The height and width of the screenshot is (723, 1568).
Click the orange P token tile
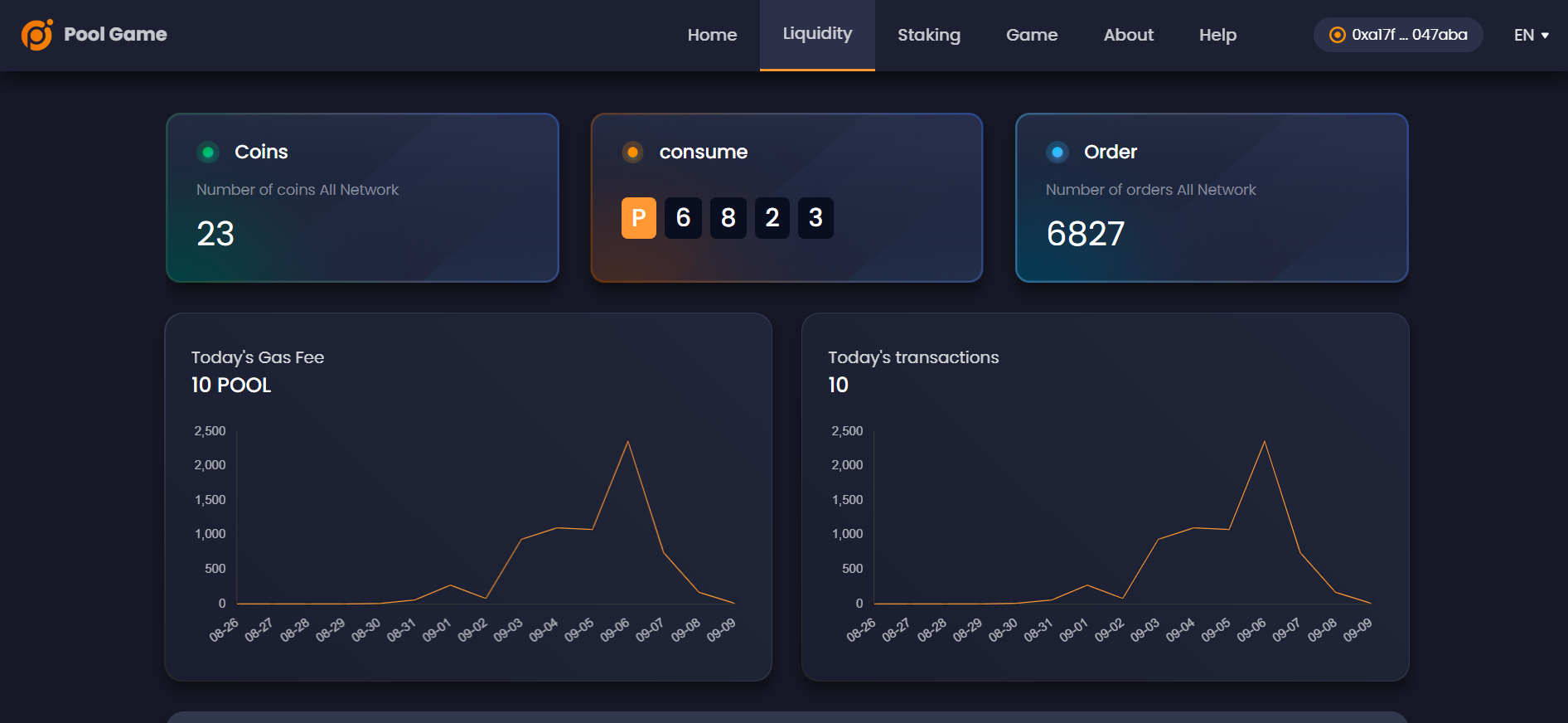click(639, 218)
